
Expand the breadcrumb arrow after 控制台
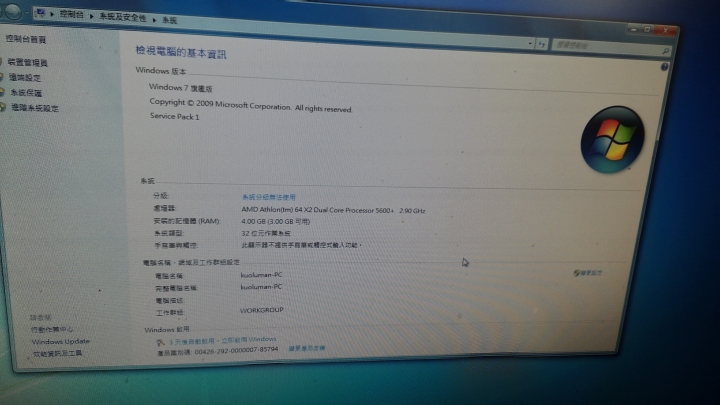(92, 17)
